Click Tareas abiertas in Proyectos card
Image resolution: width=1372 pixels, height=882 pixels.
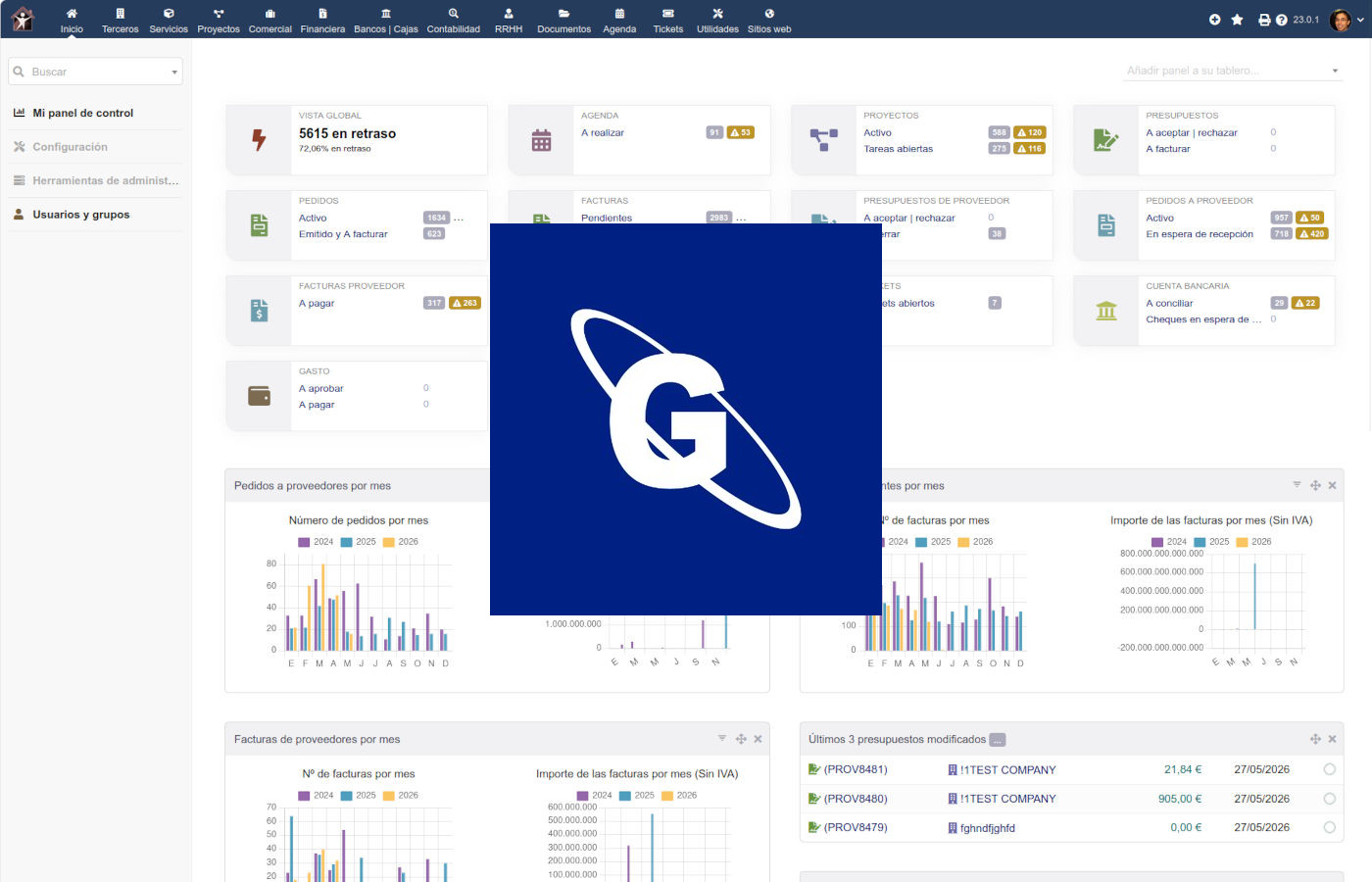(x=898, y=149)
